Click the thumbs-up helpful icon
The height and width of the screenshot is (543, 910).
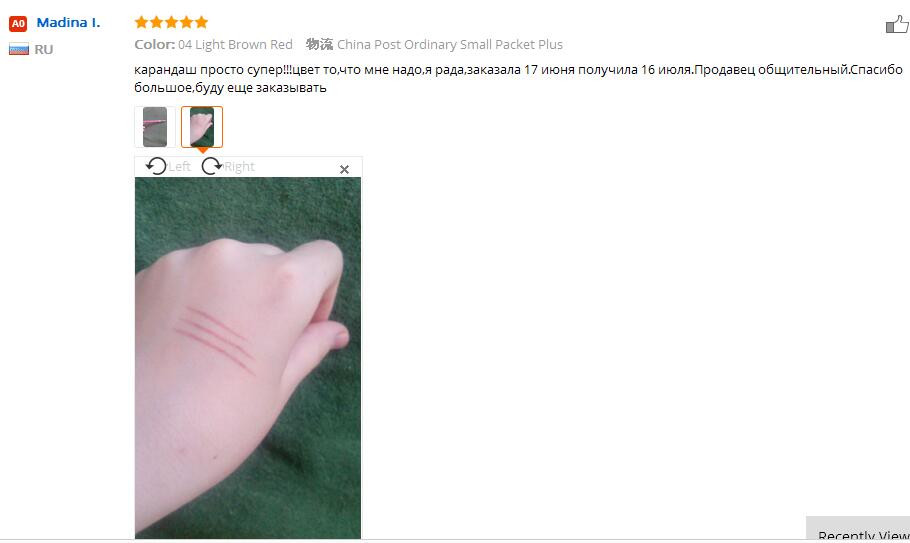tap(897, 24)
